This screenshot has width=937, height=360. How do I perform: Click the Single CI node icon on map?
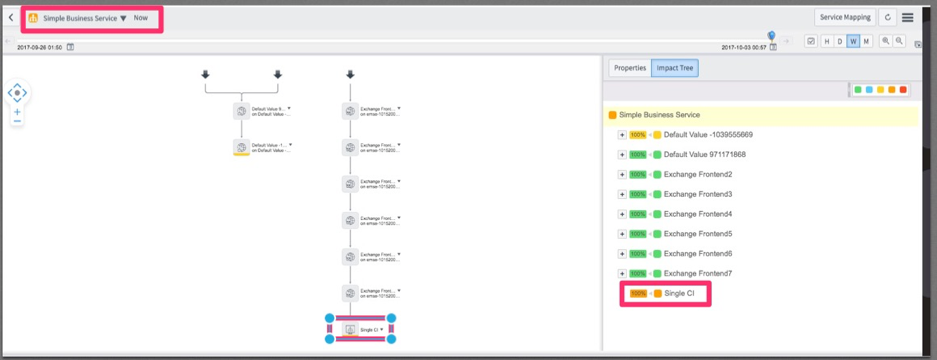pos(350,329)
